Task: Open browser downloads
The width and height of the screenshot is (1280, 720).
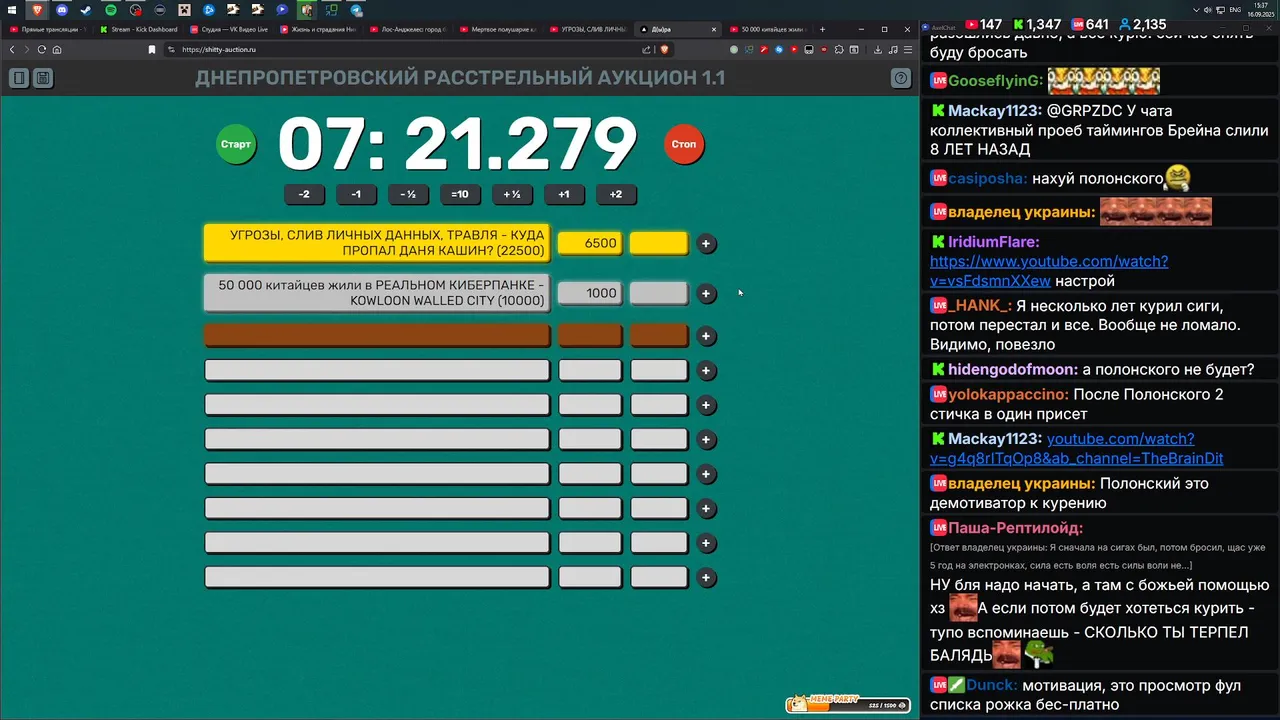Action: click(878, 49)
